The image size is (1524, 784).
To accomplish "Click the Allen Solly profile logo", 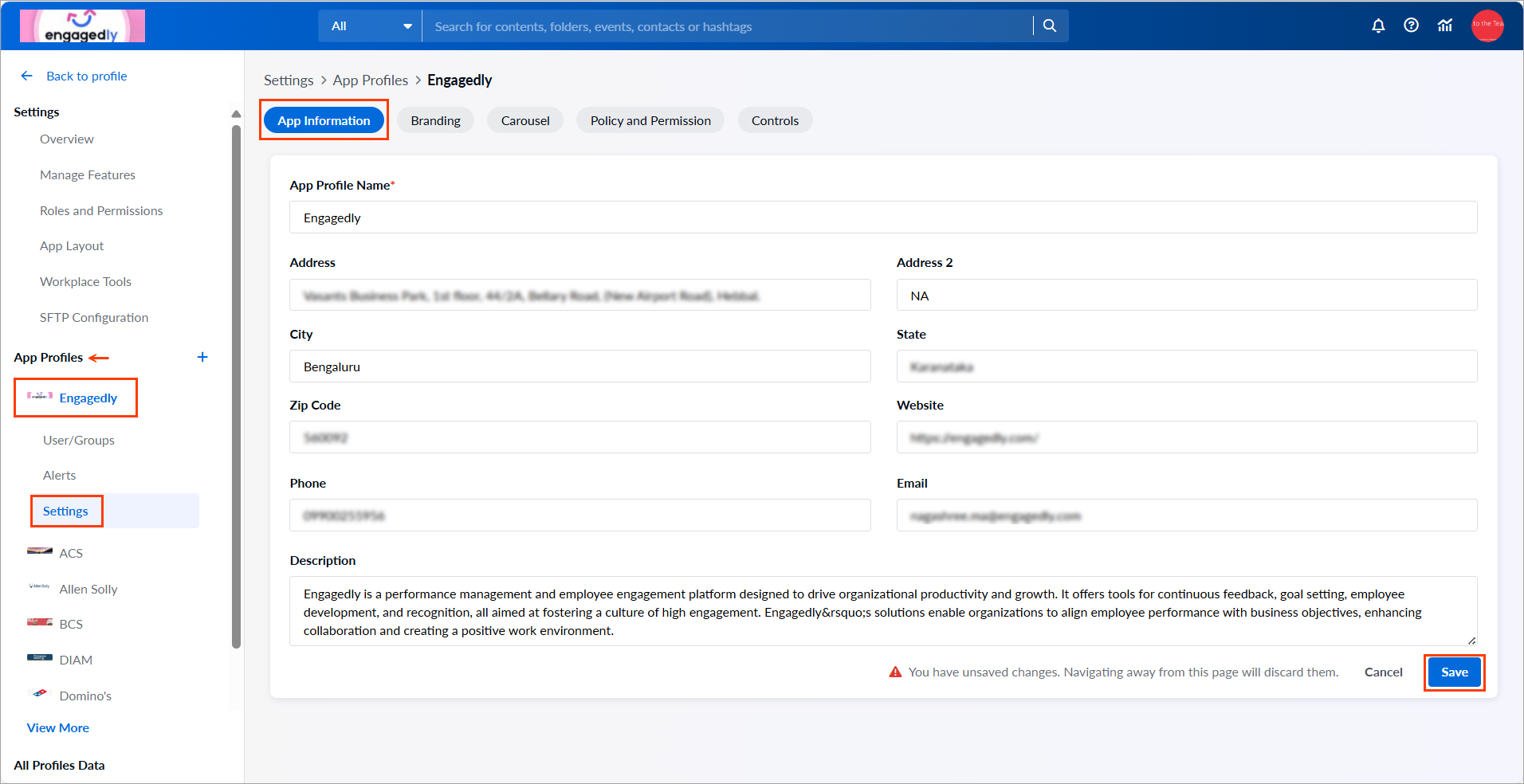I will tap(40, 586).
